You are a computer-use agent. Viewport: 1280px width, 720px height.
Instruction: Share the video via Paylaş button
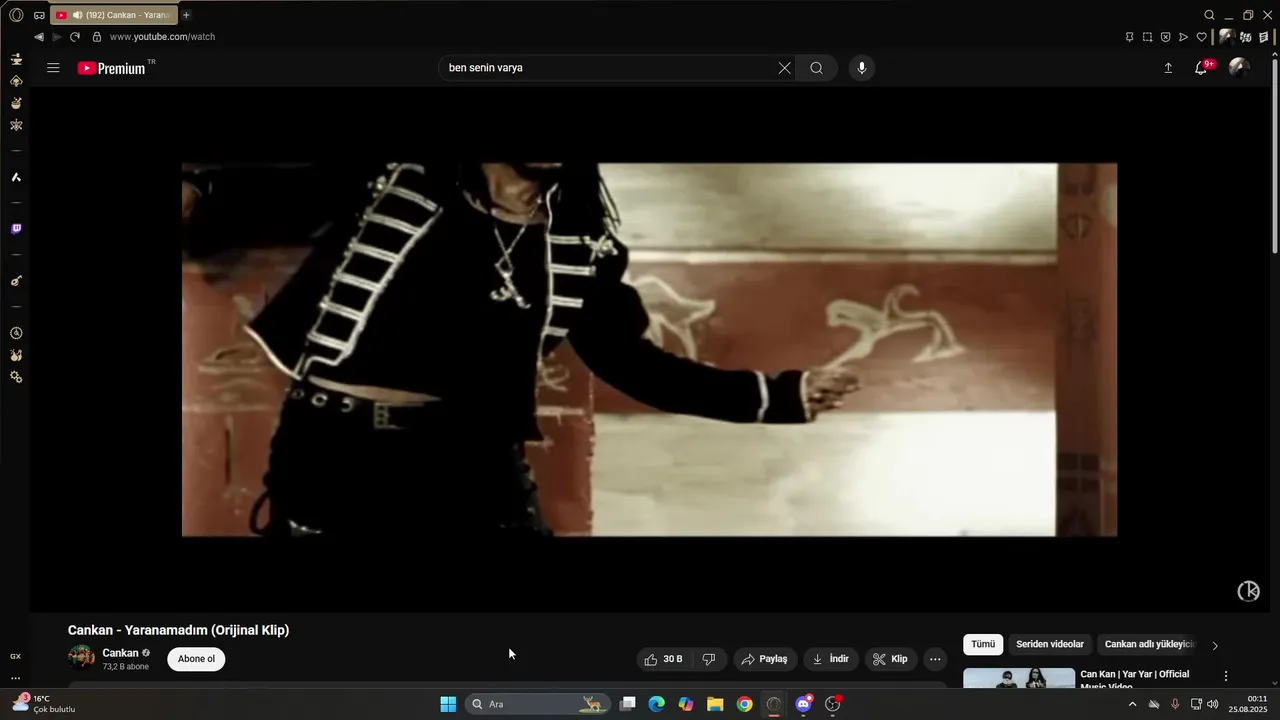[765, 659]
